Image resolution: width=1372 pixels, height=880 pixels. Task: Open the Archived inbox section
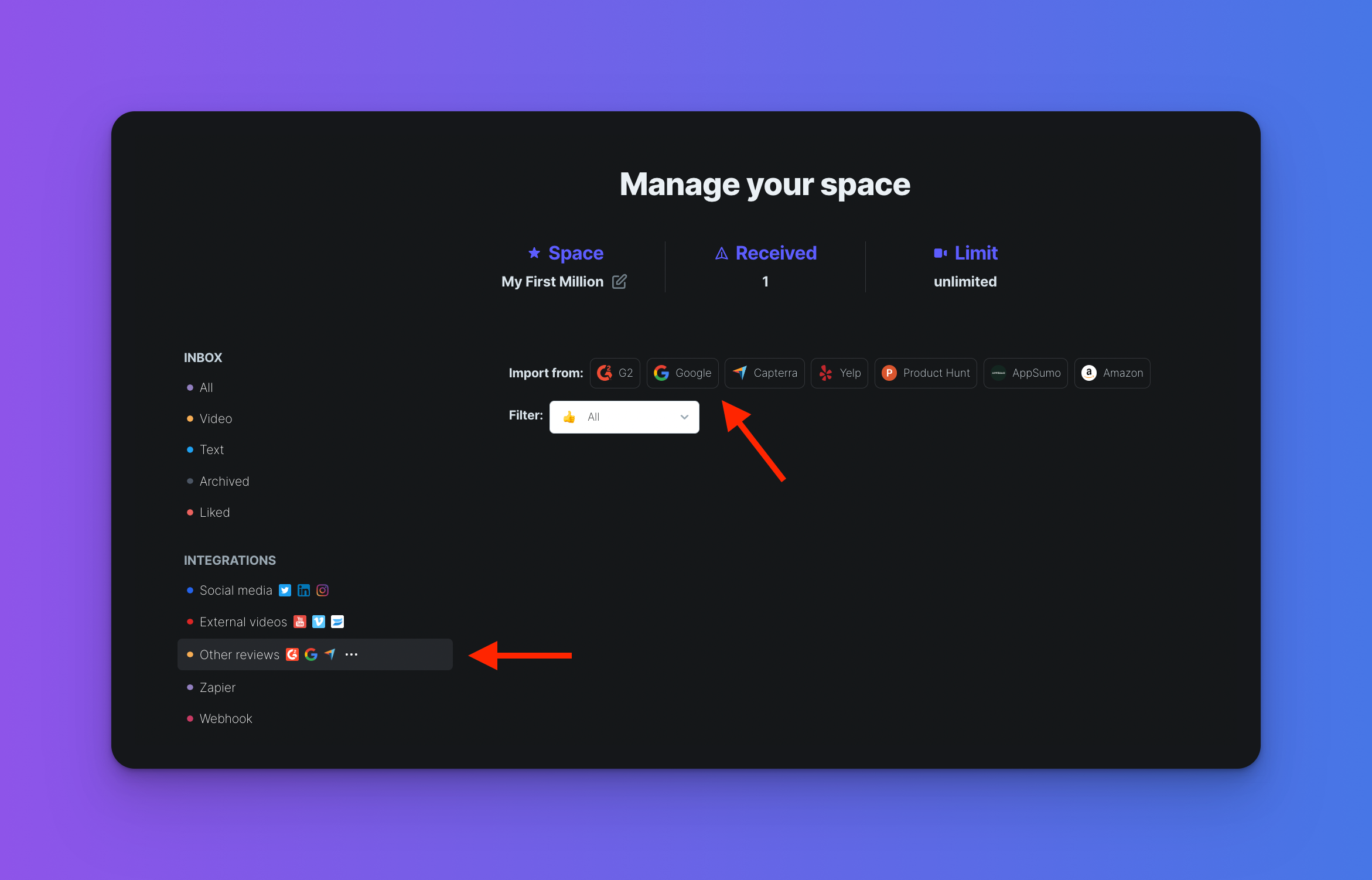[224, 482]
